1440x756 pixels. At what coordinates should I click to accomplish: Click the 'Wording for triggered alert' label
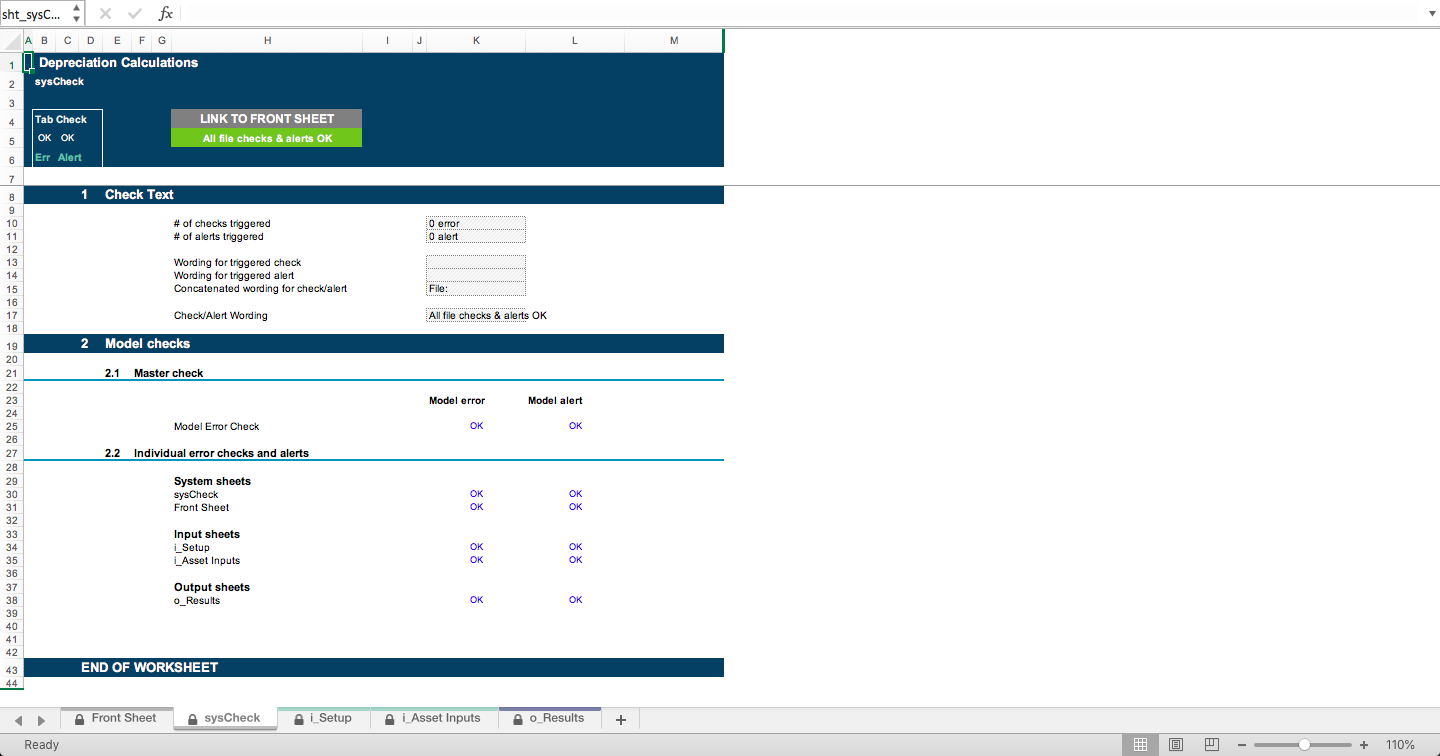pos(234,276)
